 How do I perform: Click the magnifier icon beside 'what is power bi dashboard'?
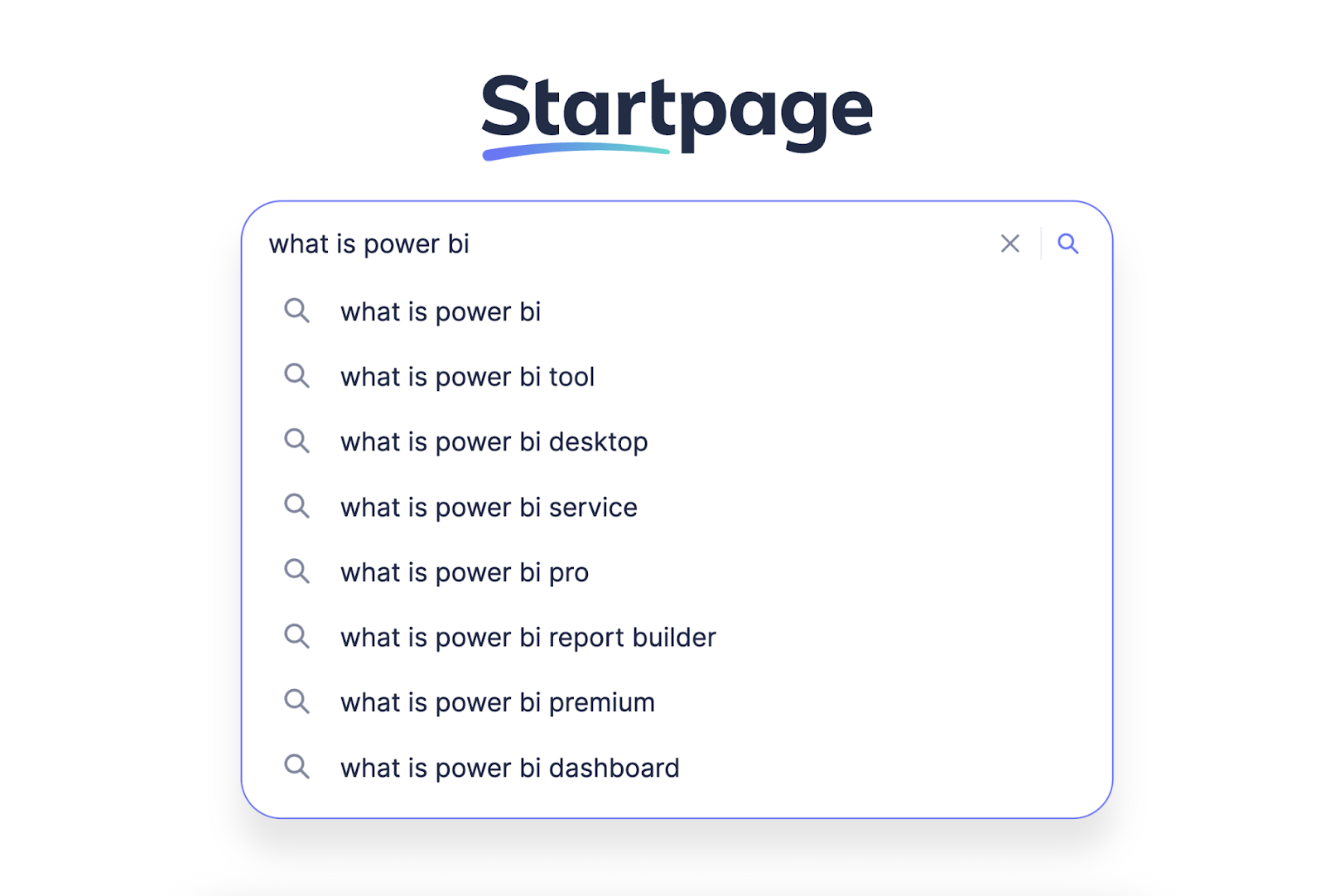pos(296,767)
